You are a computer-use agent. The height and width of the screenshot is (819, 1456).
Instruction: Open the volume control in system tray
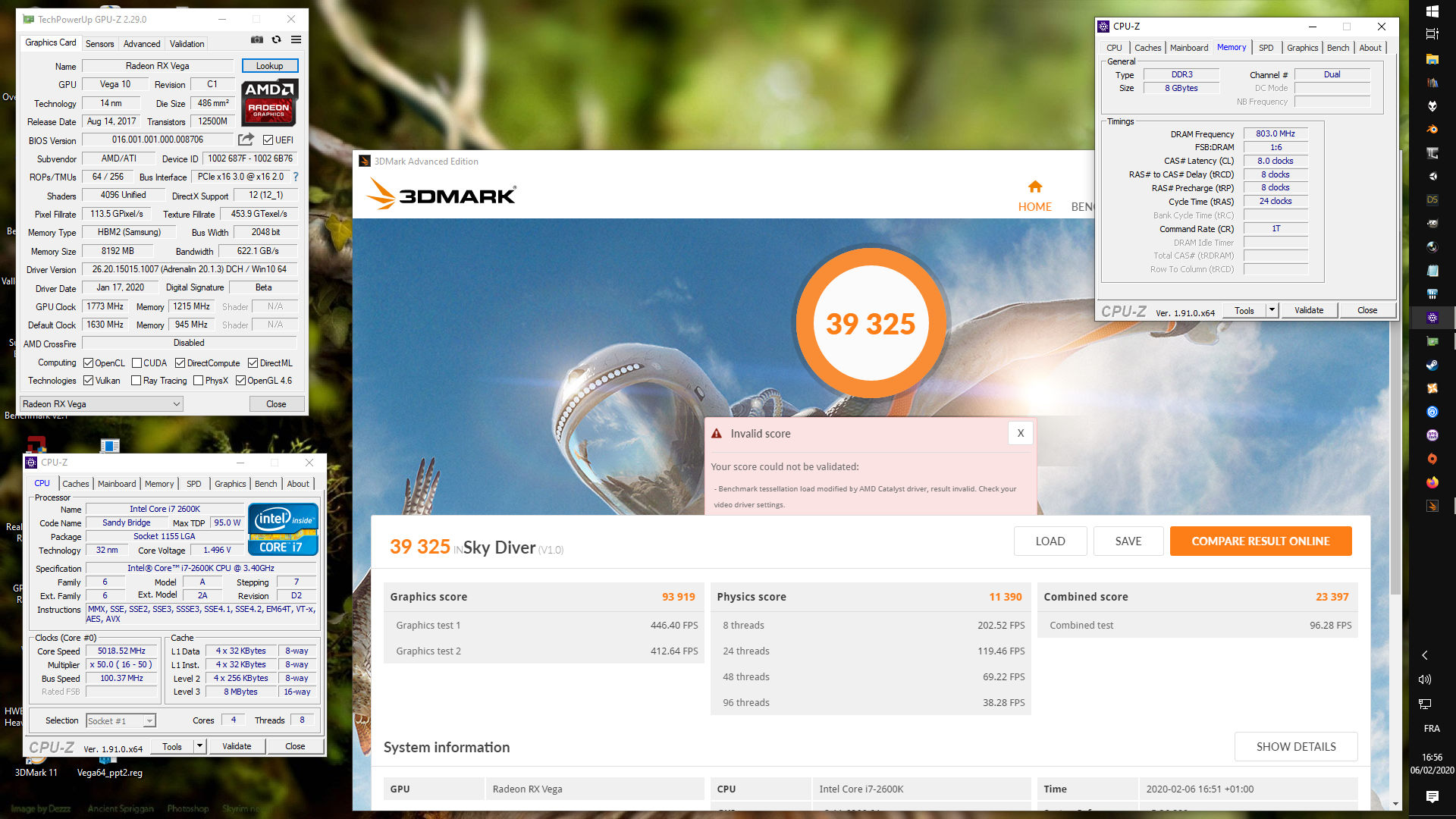(1425, 679)
